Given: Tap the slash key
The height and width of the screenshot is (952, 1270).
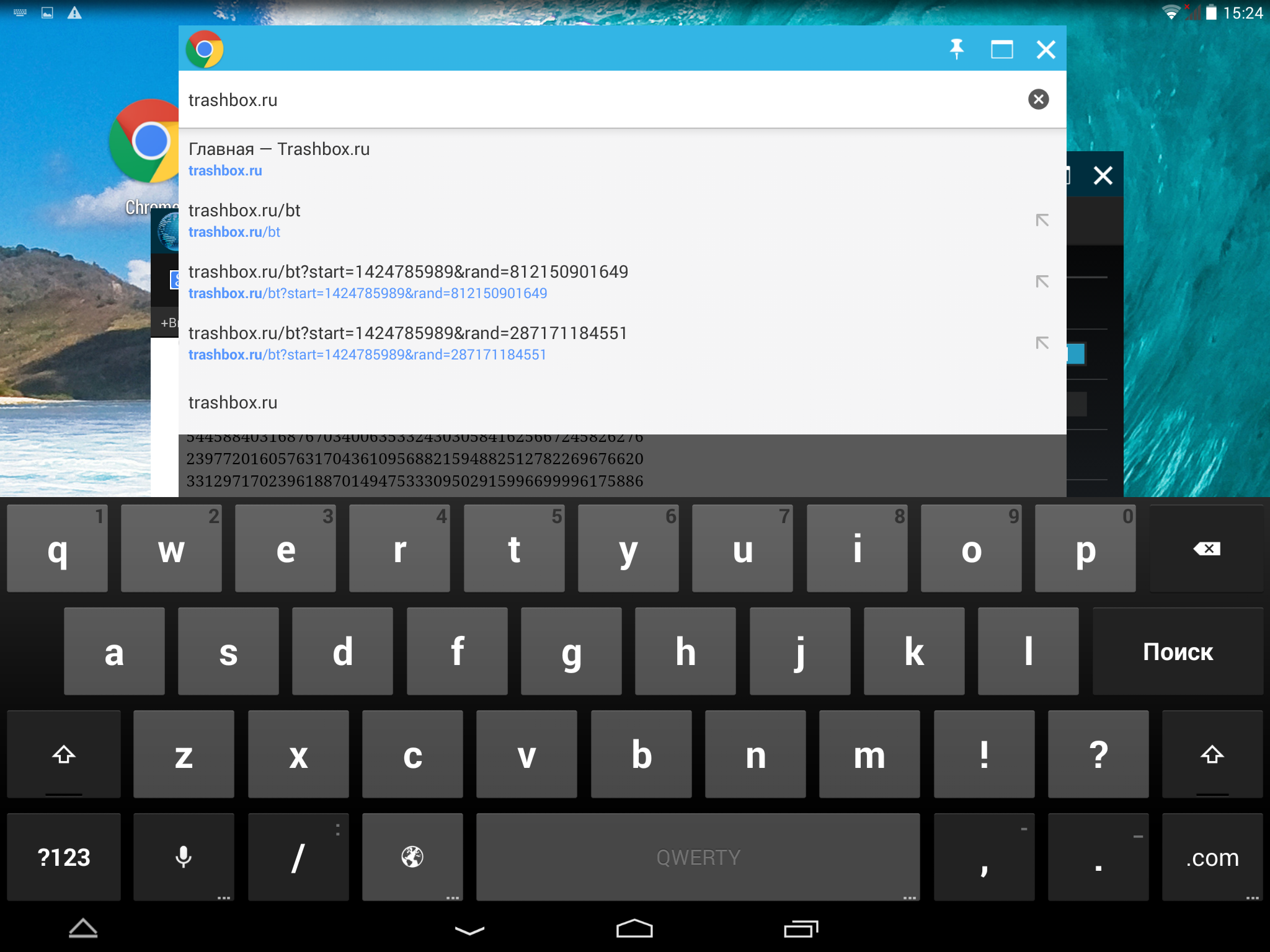Looking at the screenshot, I should coord(298,857).
